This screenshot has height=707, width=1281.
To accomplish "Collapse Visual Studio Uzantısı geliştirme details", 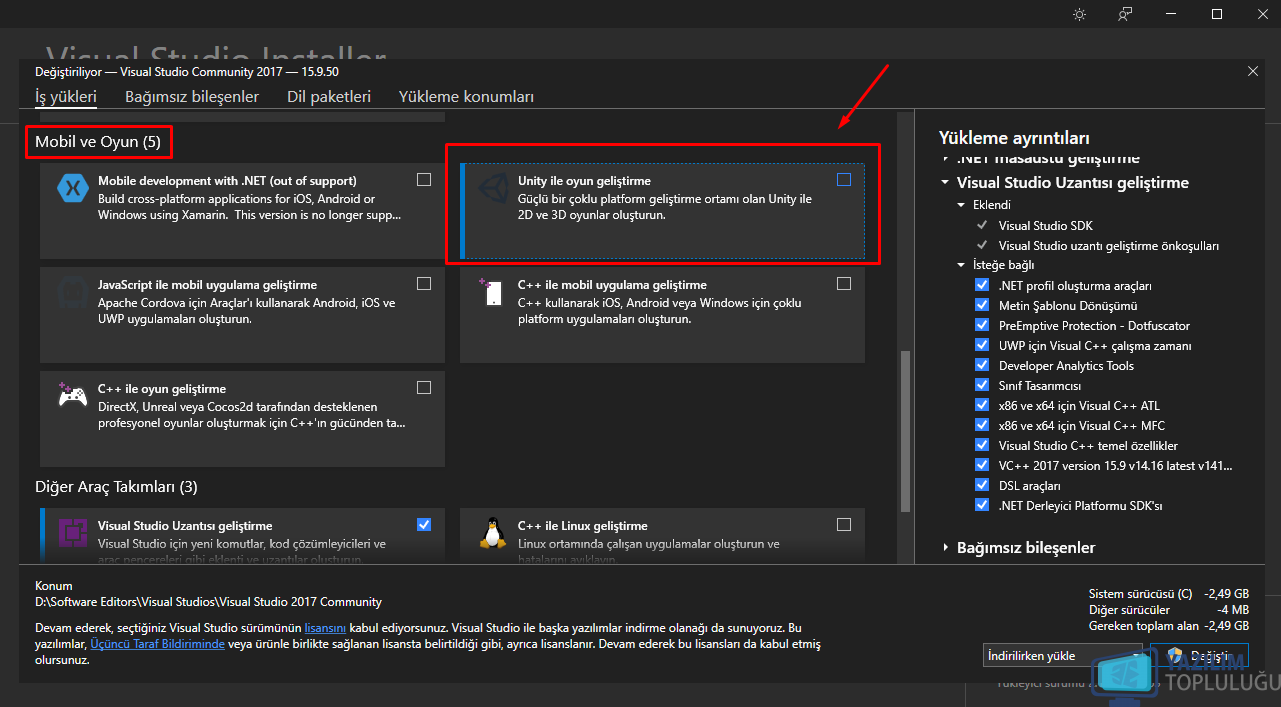I will 945,183.
